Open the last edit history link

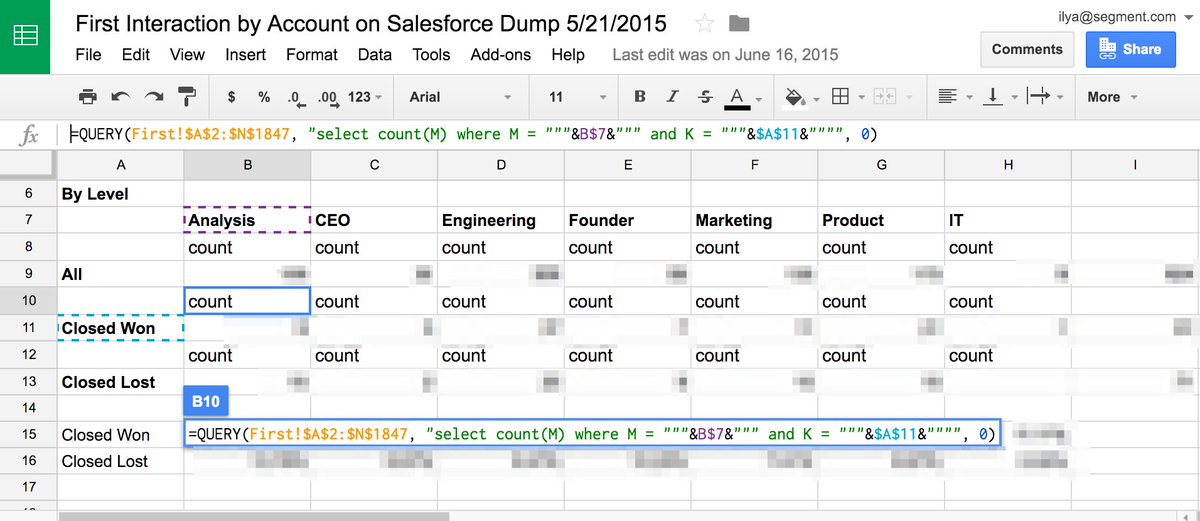click(725, 54)
